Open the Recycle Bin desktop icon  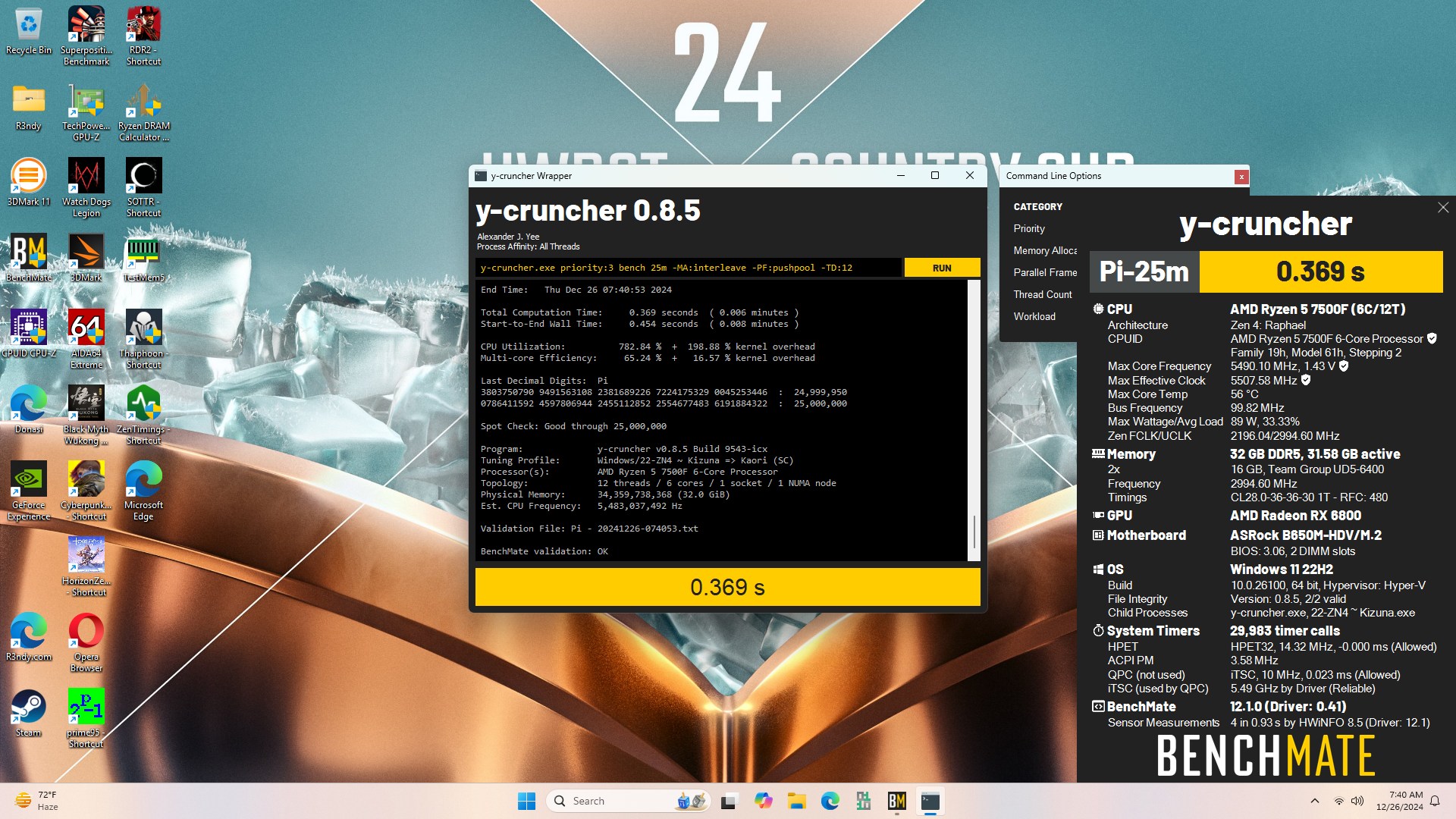click(29, 31)
